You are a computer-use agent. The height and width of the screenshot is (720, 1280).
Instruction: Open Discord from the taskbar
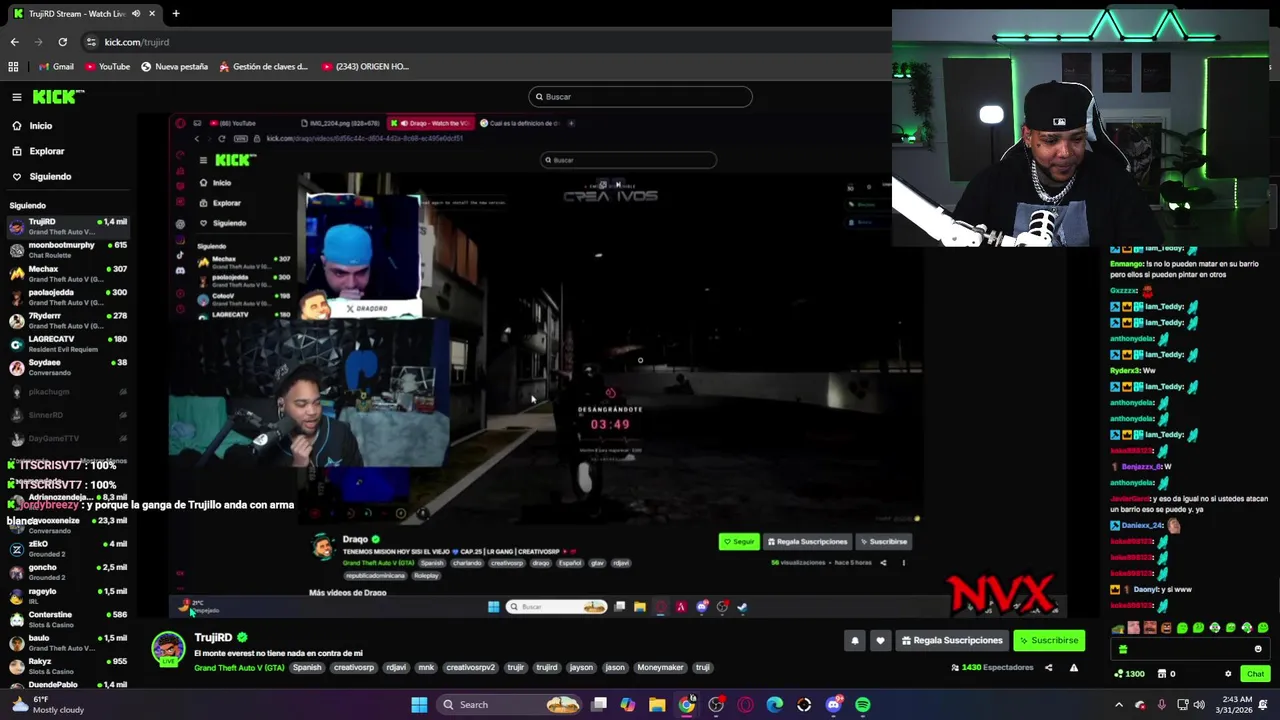point(834,705)
